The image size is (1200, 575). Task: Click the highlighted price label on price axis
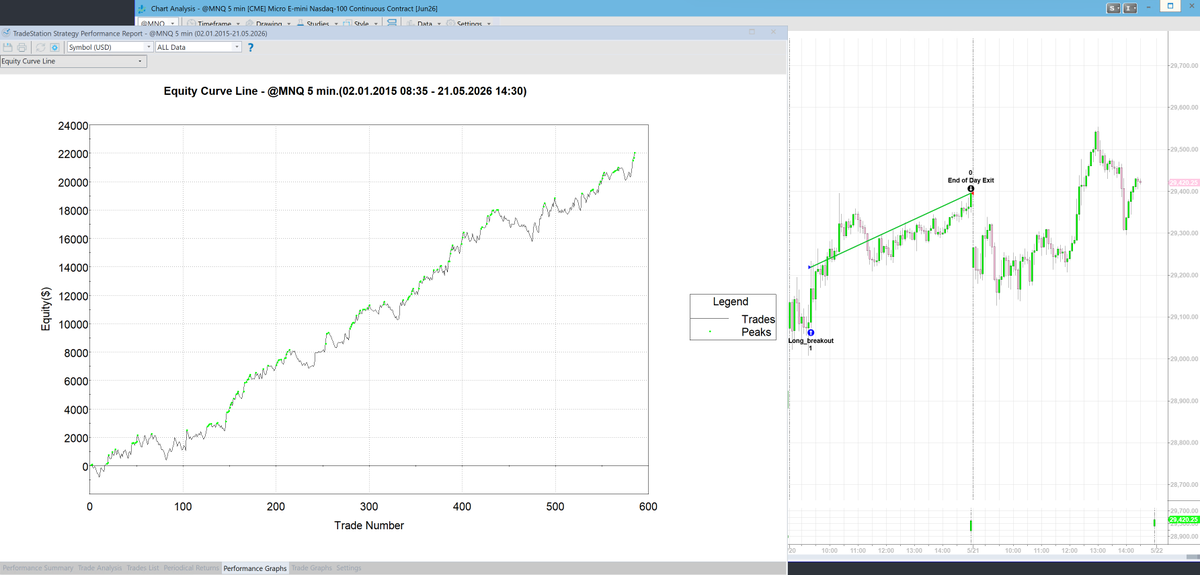1182,183
